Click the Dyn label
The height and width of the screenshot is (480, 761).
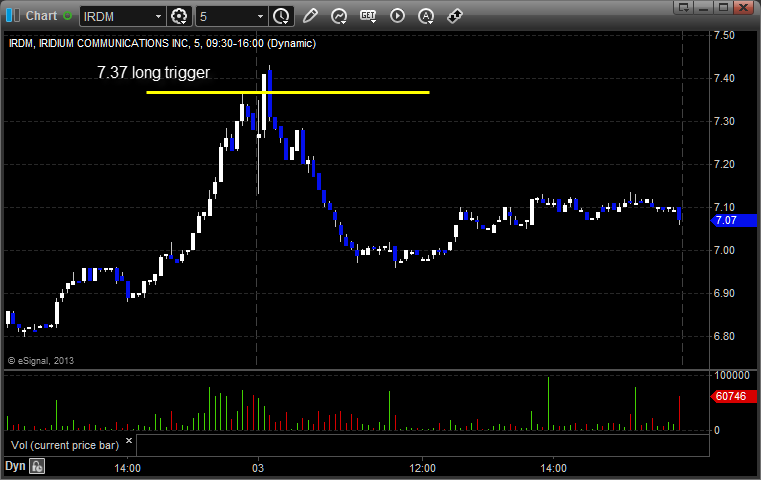[x=15, y=466]
